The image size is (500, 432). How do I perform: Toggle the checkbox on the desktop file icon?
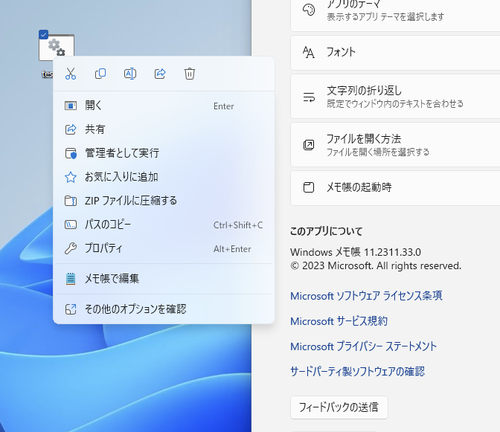[x=43, y=34]
